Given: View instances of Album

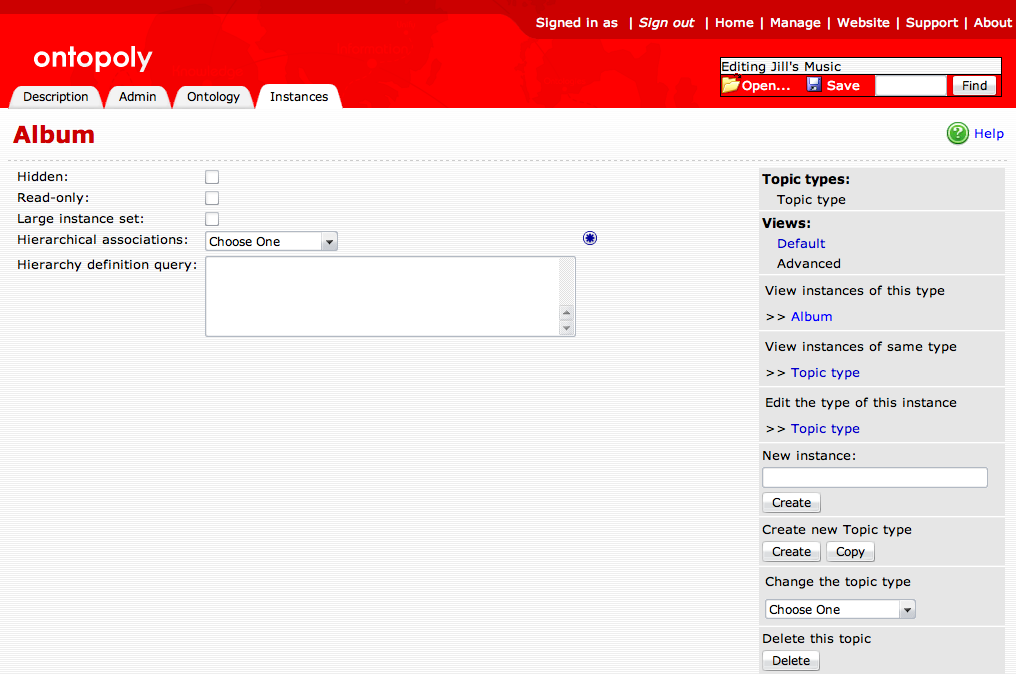Looking at the screenshot, I should tap(811, 316).
